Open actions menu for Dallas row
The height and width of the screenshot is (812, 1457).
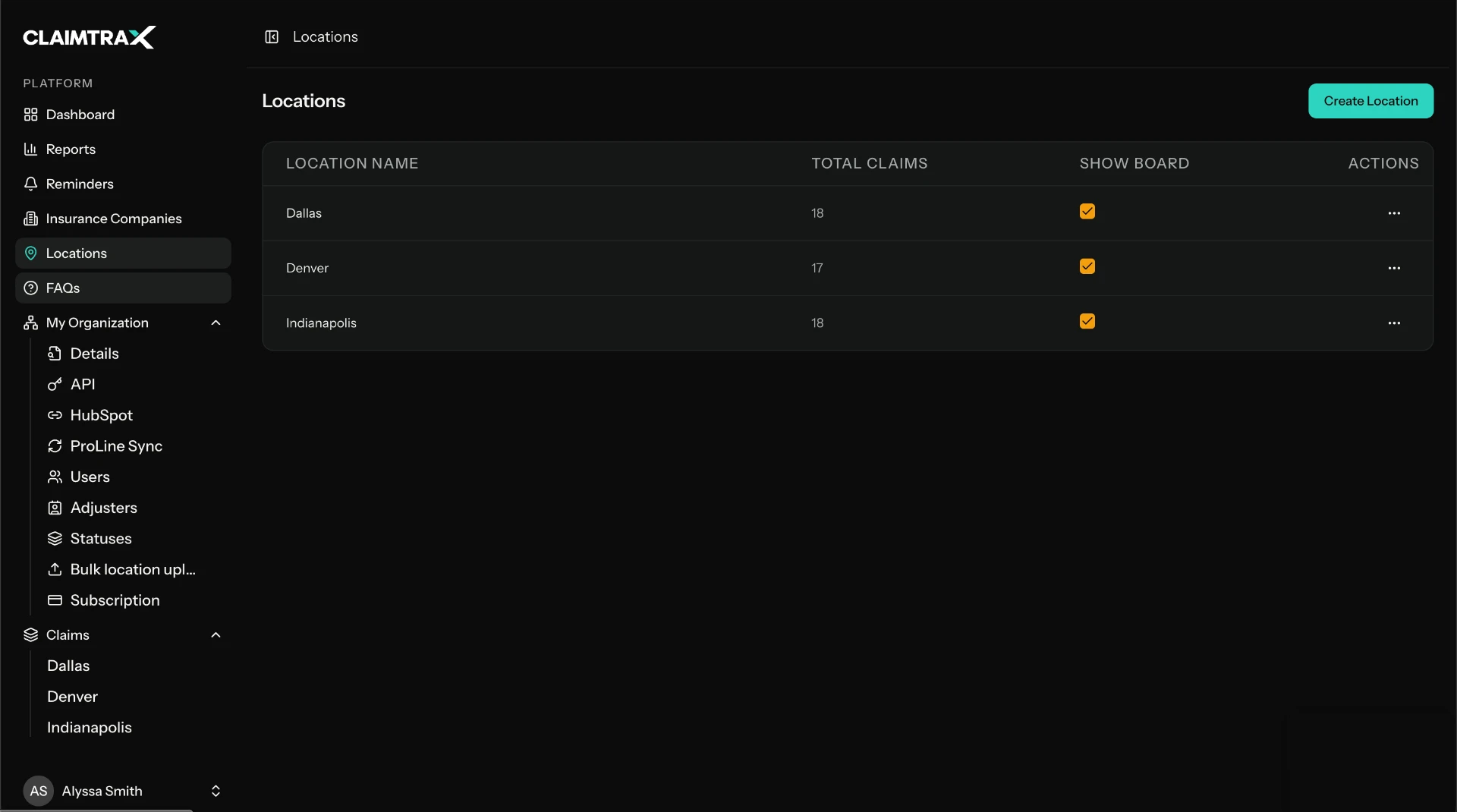point(1394,213)
